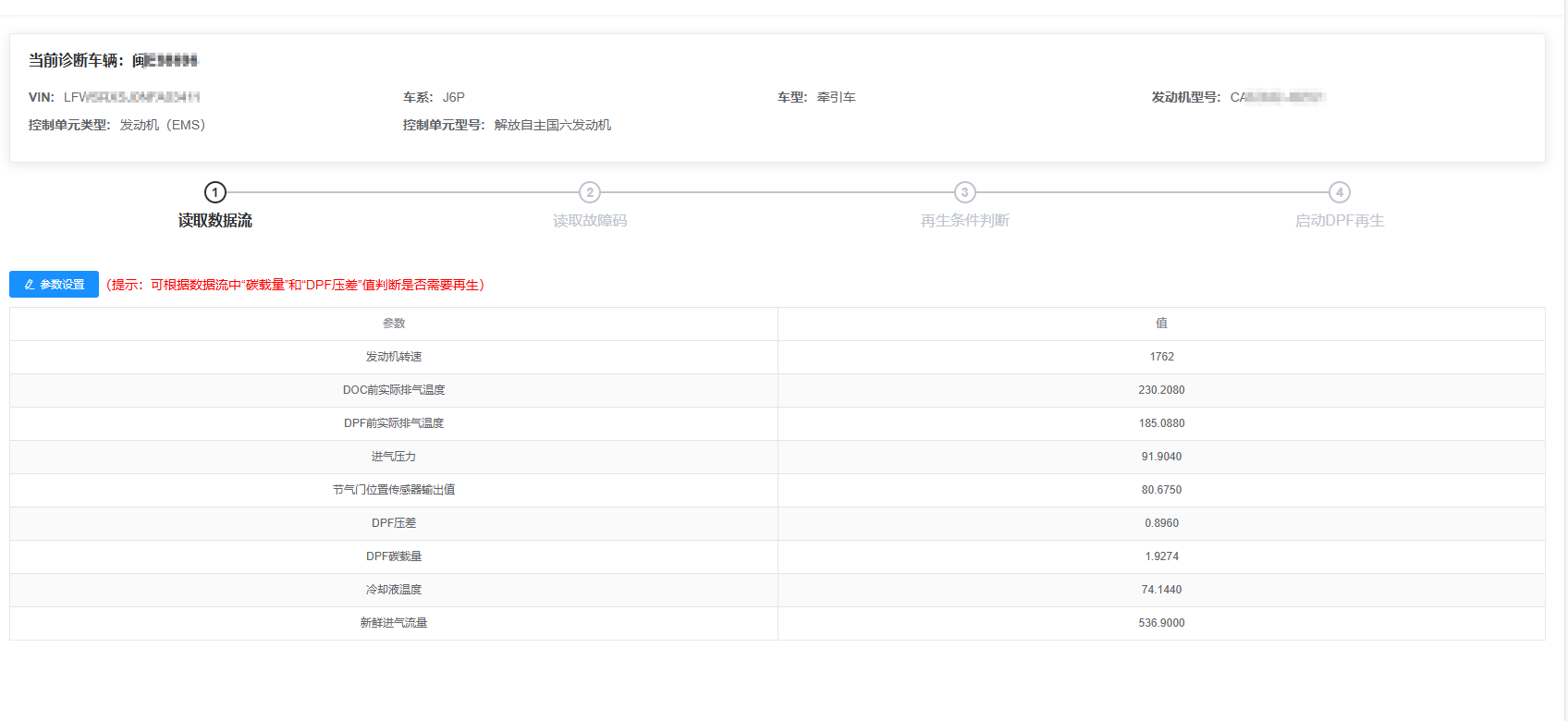Click the 节气门位置传感器输出值 cell

click(x=394, y=490)
